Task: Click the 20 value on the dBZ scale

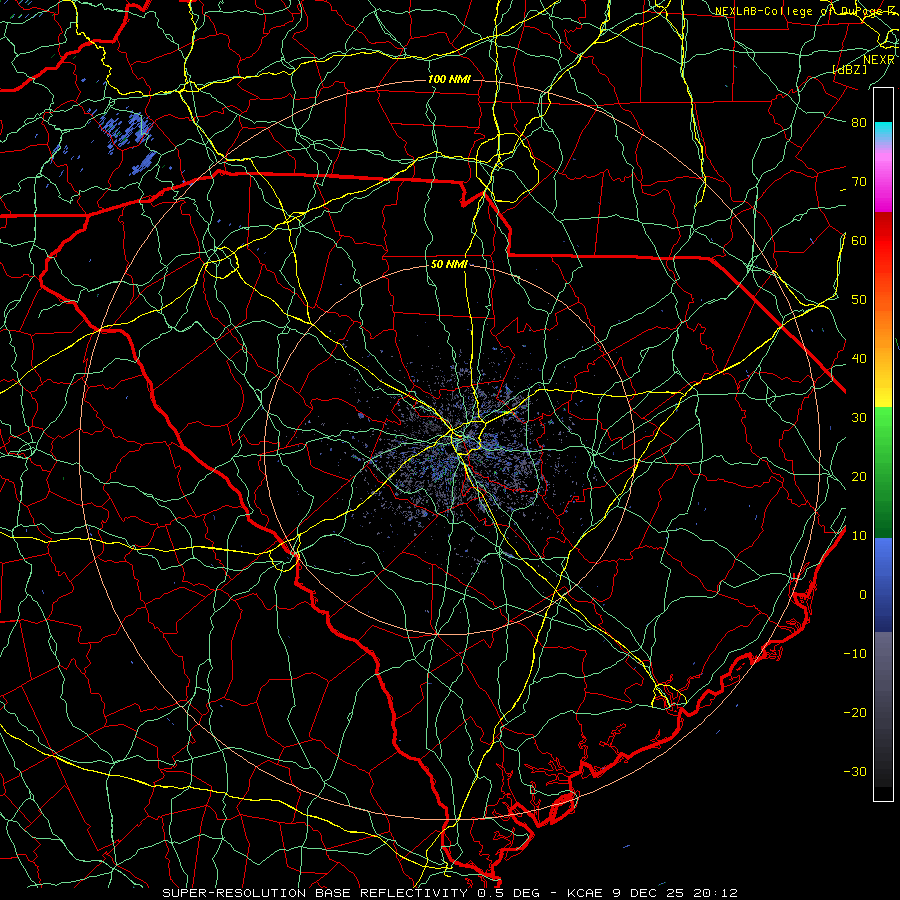Action: (x=859, y=476)
